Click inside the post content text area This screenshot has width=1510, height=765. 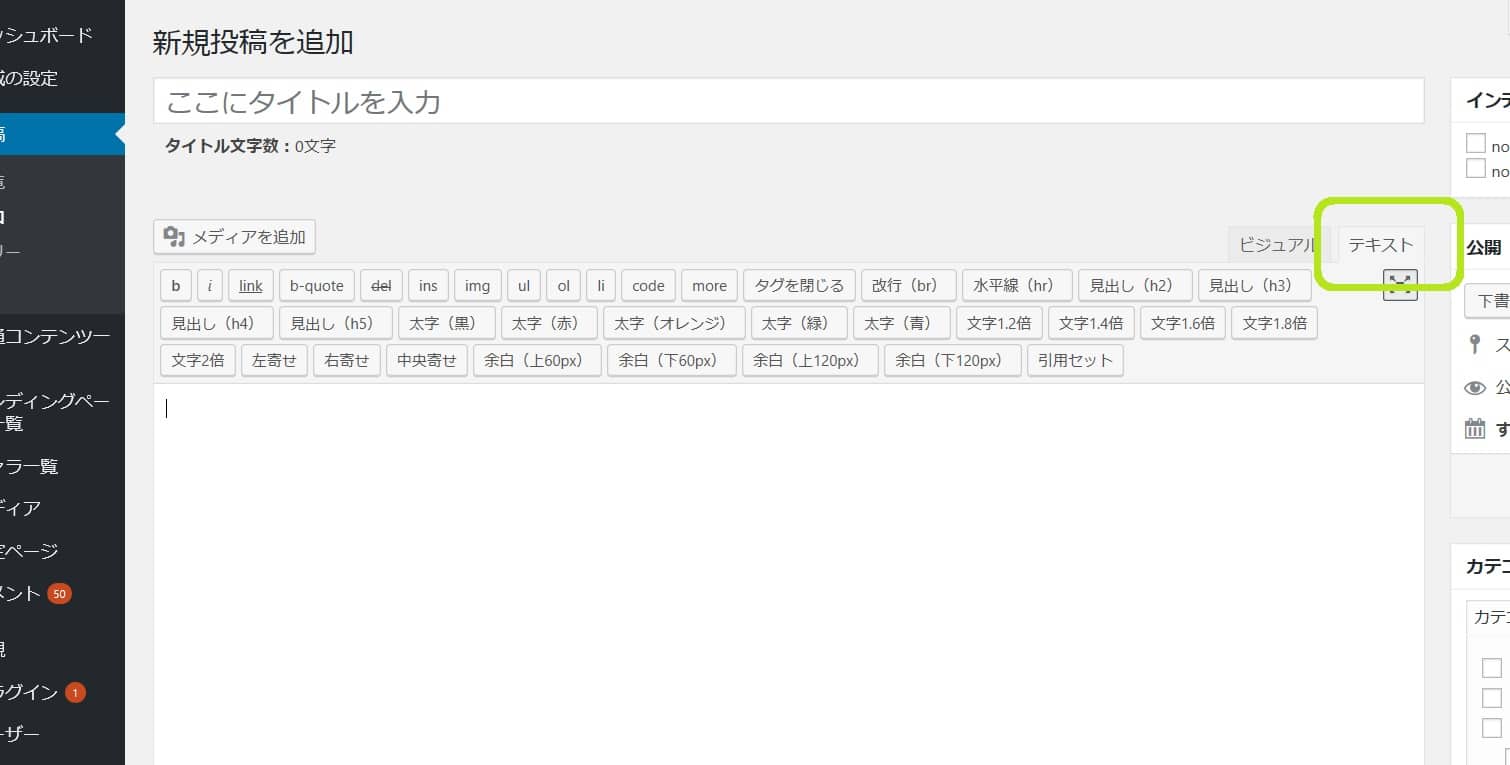pos(789,574)
